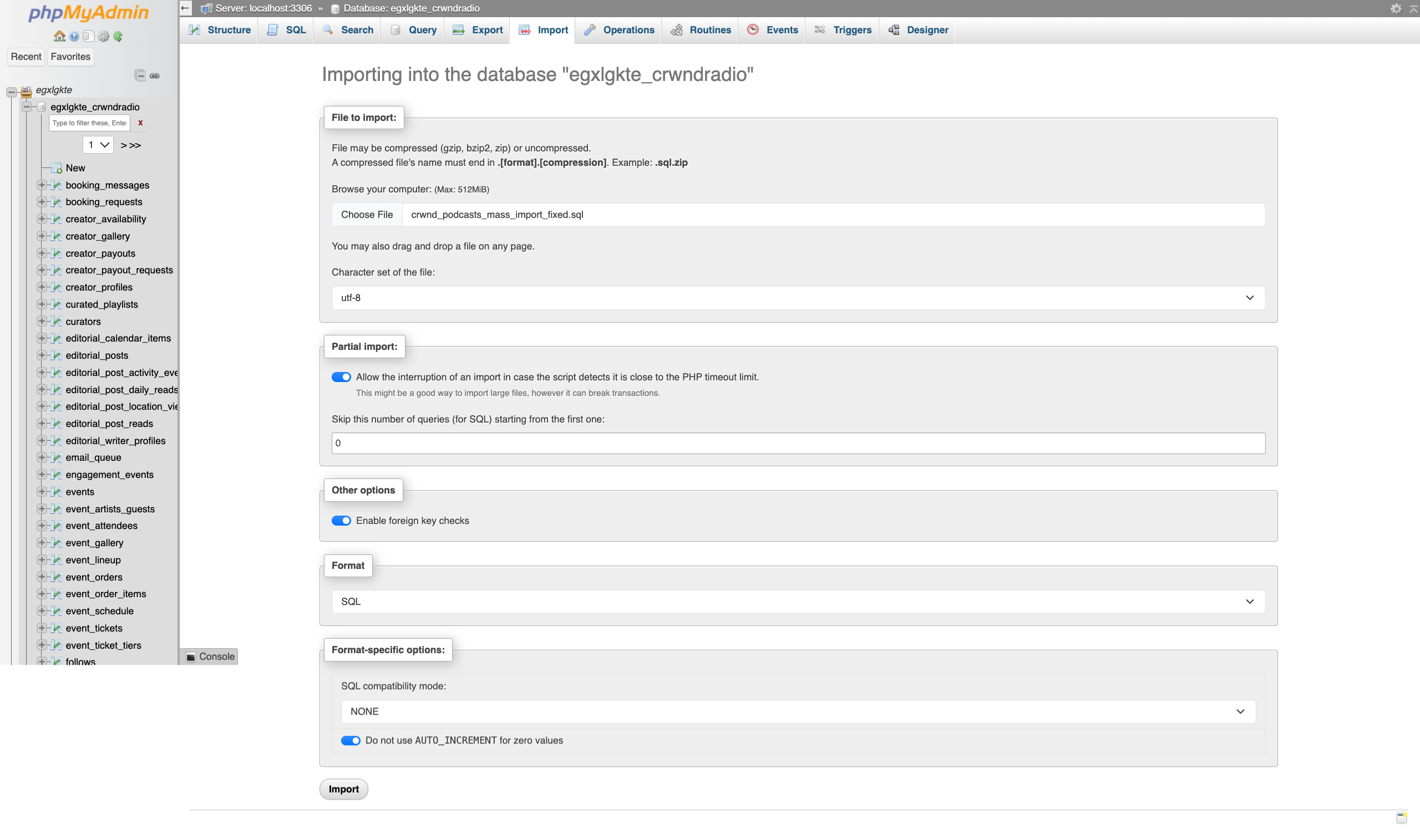Viewport: 1420px width, 840px height.
Task: Click booking_messages table icon
Action: [57, 185]
